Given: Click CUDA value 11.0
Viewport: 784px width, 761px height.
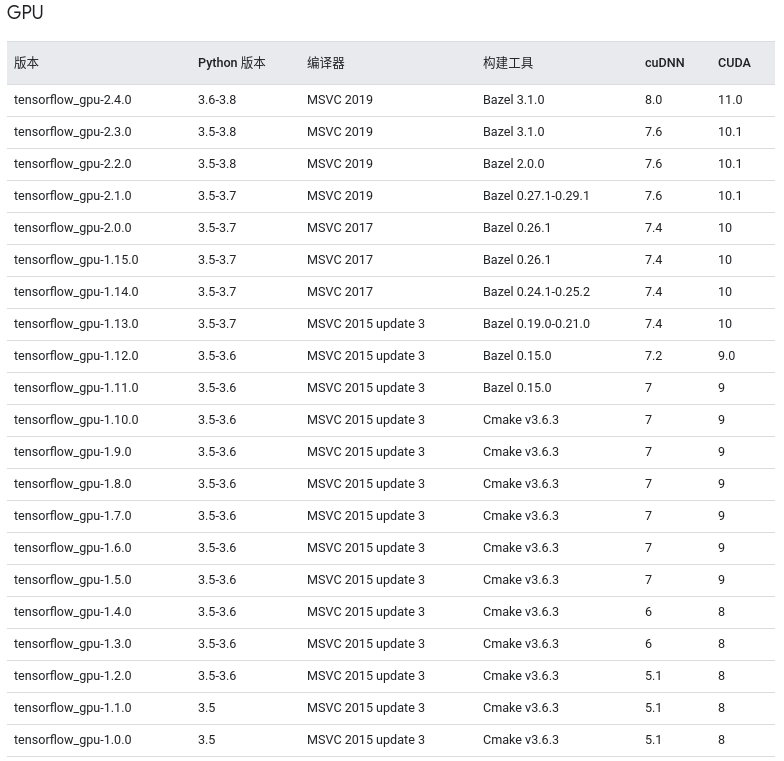Looking at the screenshot, I should click(730, 100).
